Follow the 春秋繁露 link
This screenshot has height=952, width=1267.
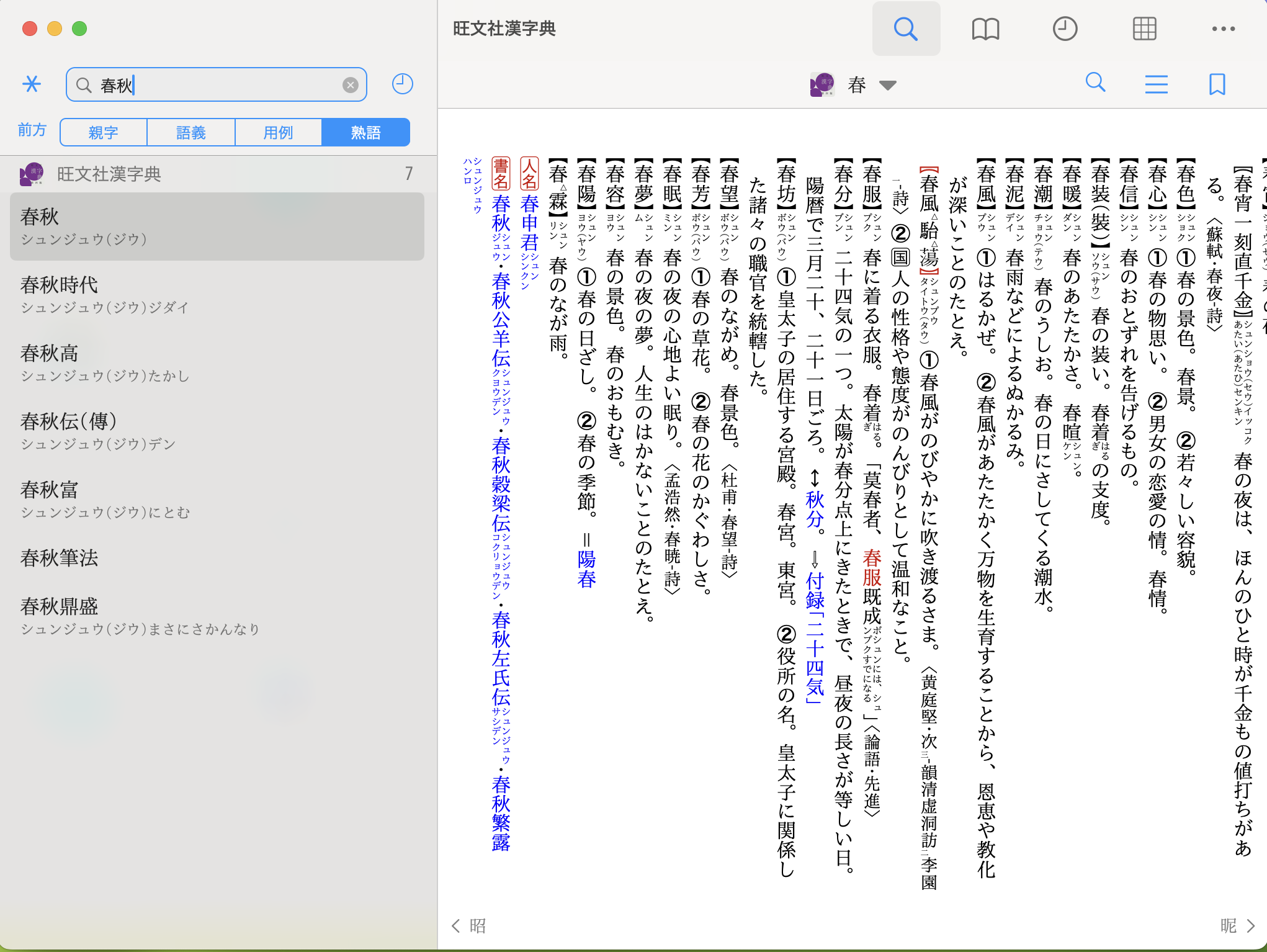click(501, 813)
